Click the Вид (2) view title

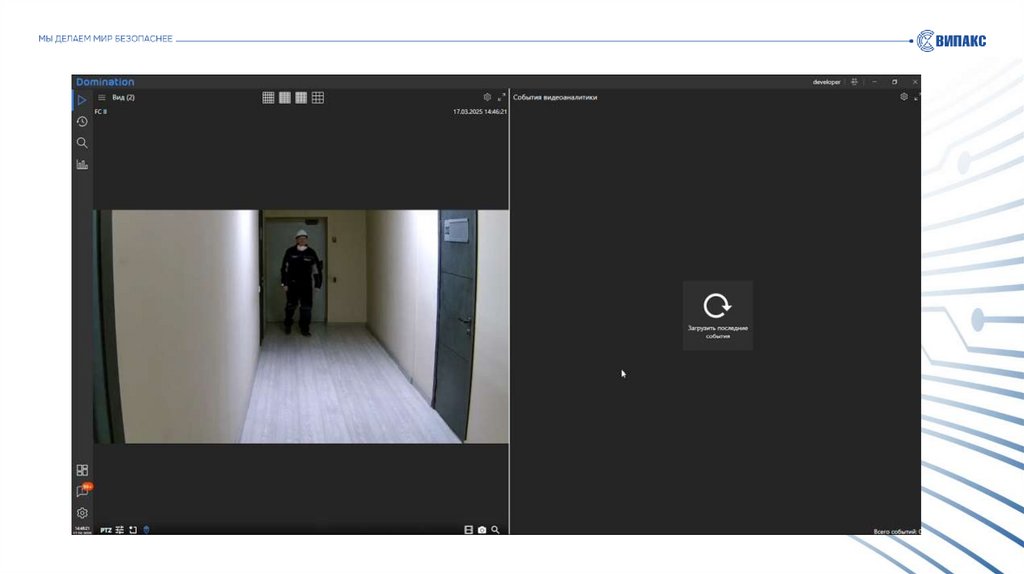click(123, 97)
